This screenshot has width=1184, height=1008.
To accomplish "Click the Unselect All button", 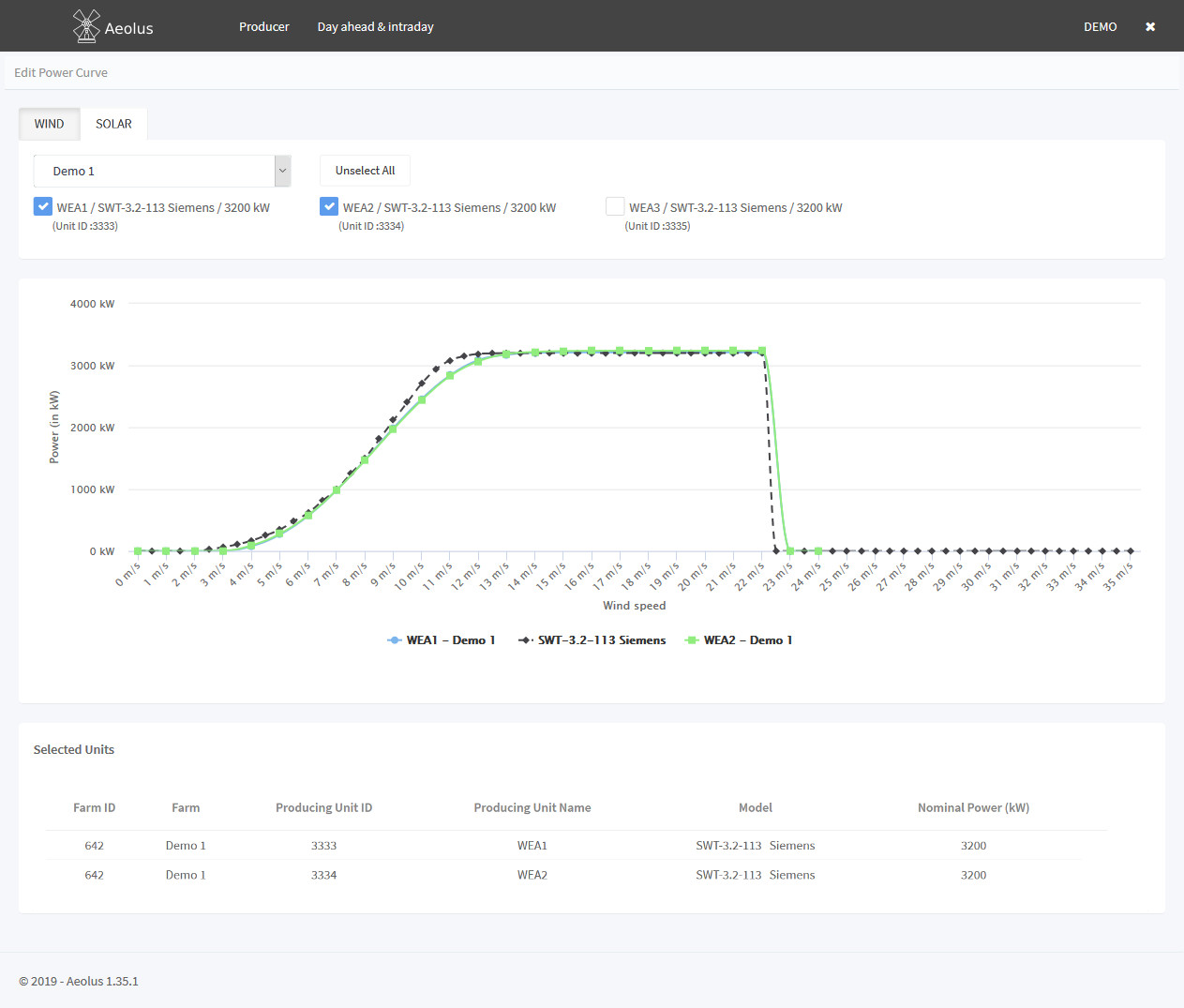I will 366,171.
